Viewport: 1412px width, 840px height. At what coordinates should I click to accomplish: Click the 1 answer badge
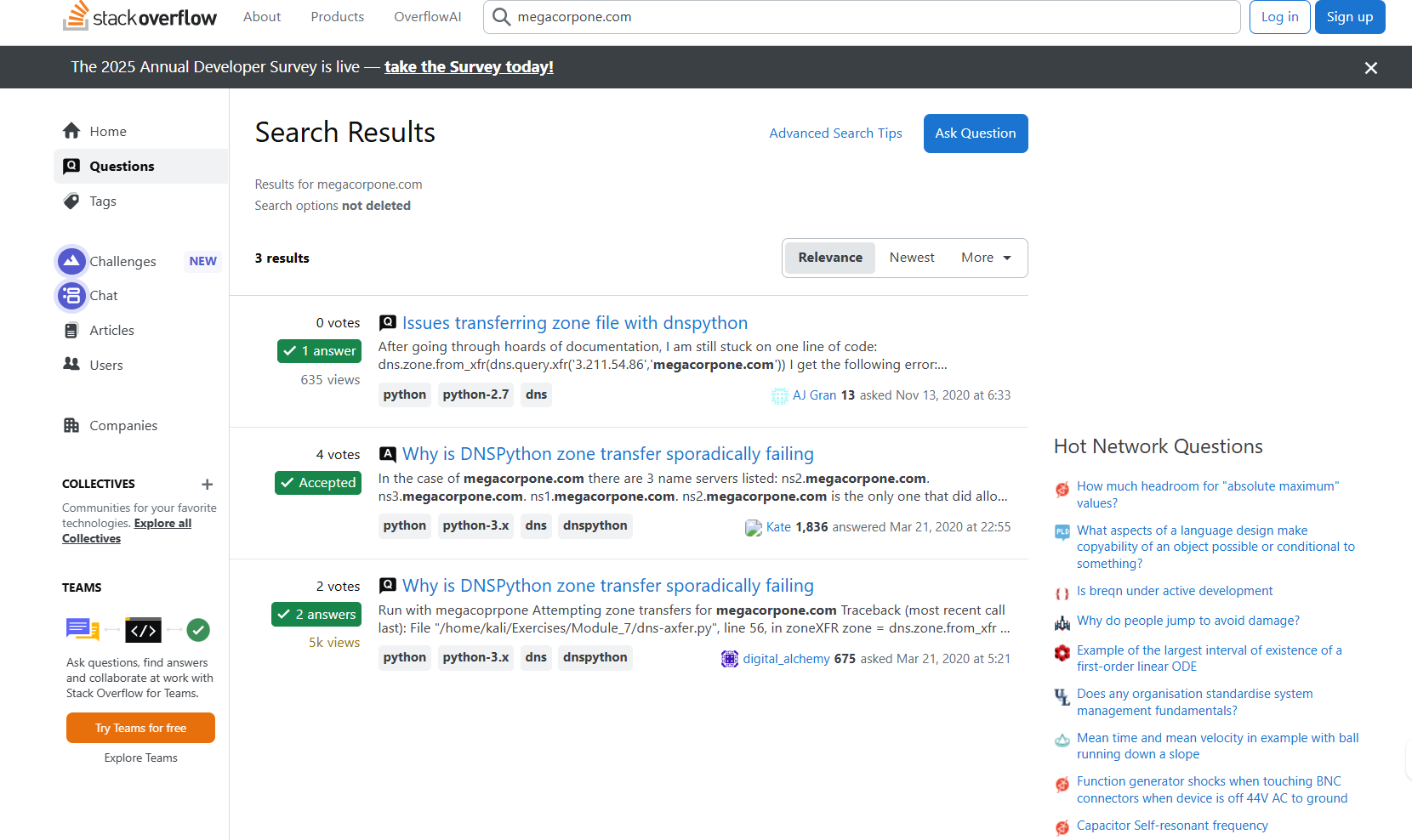(319, 351)
